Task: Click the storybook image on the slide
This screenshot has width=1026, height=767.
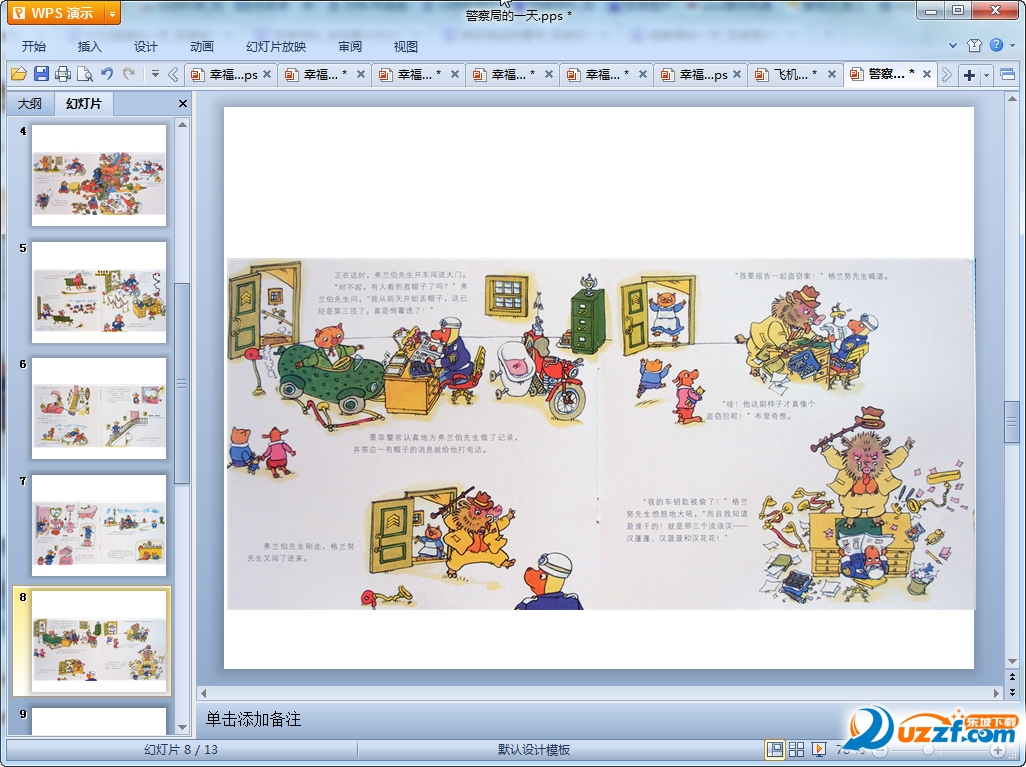Action: 601,434
